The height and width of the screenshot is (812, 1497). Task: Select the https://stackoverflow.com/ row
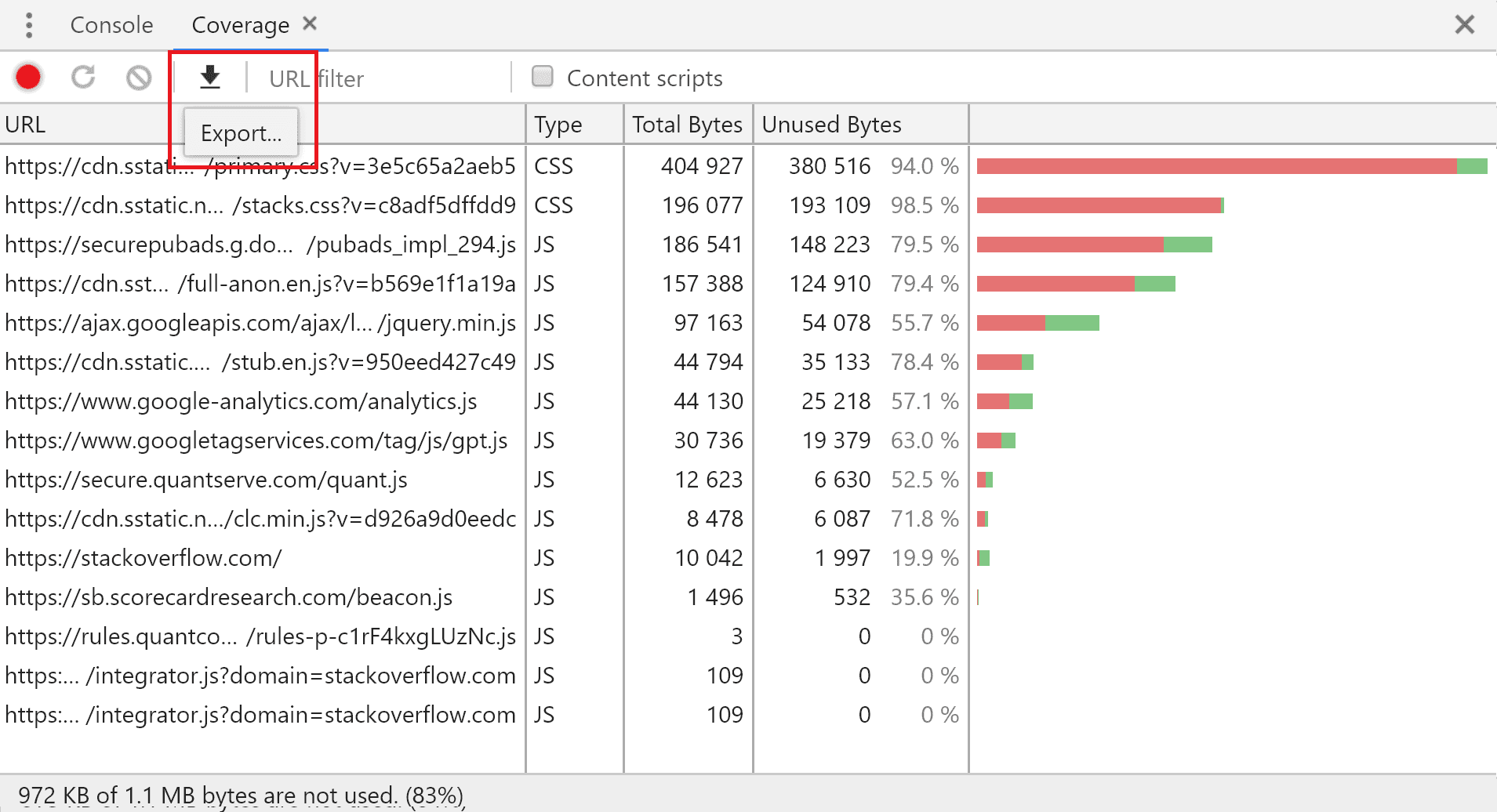144,558
